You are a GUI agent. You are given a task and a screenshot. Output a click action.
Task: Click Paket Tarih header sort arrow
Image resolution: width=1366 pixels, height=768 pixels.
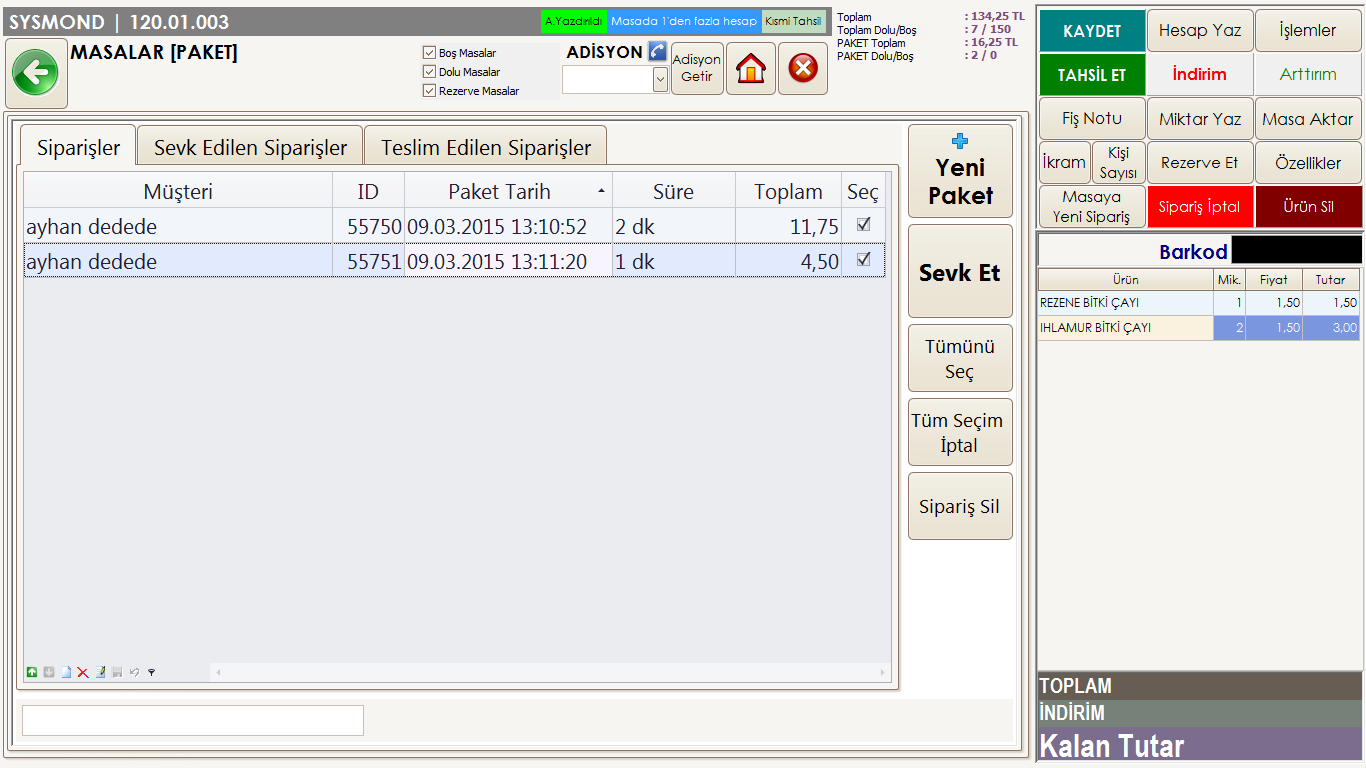coord(601,191)
